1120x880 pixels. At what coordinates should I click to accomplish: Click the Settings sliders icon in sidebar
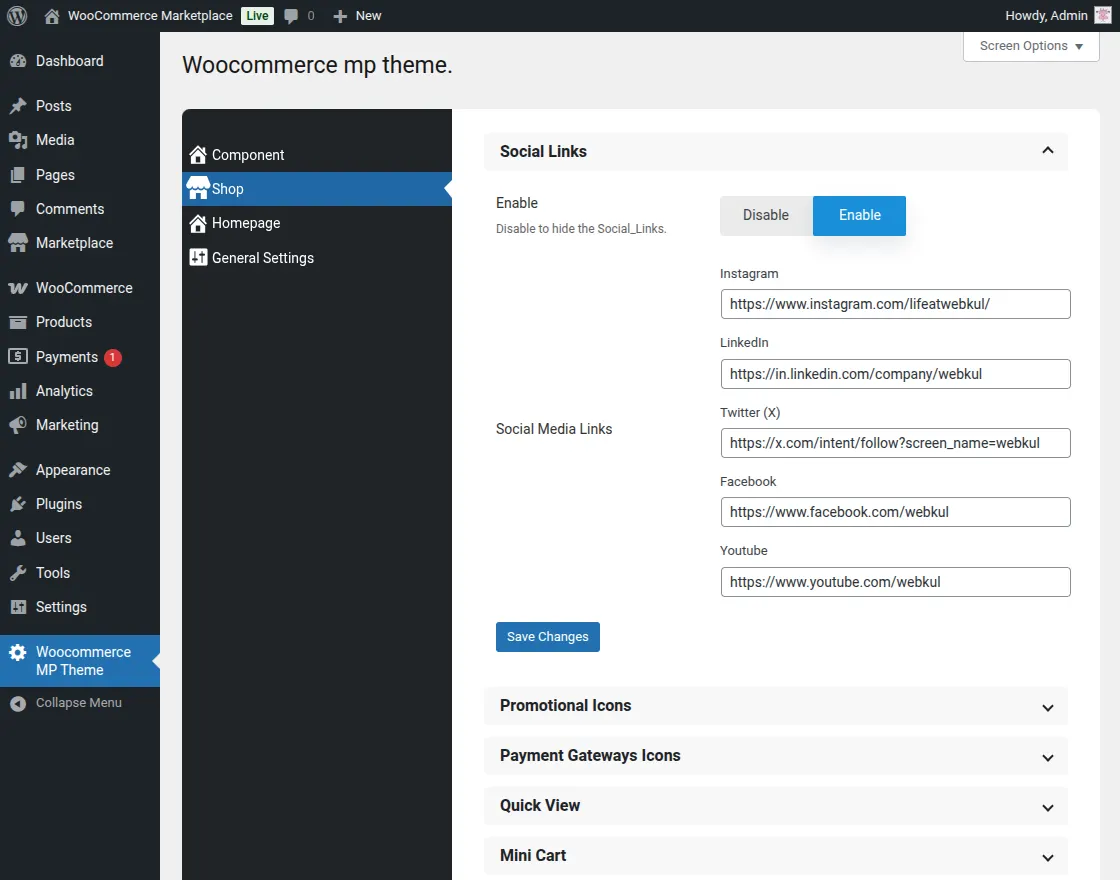(18, 607)
